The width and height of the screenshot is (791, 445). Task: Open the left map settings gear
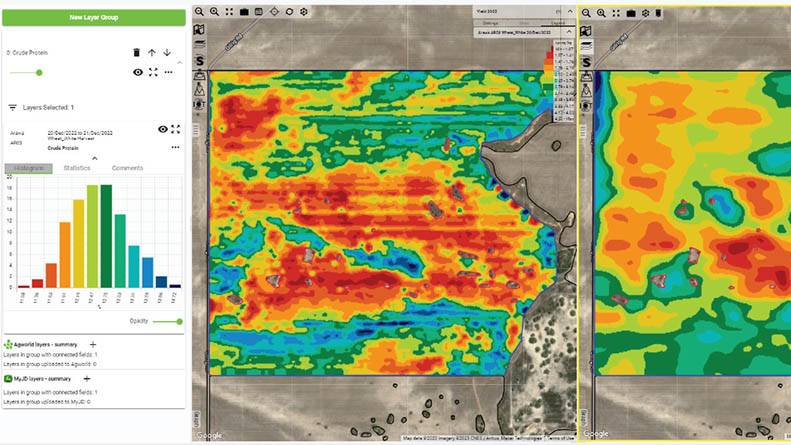click(304, 11)
